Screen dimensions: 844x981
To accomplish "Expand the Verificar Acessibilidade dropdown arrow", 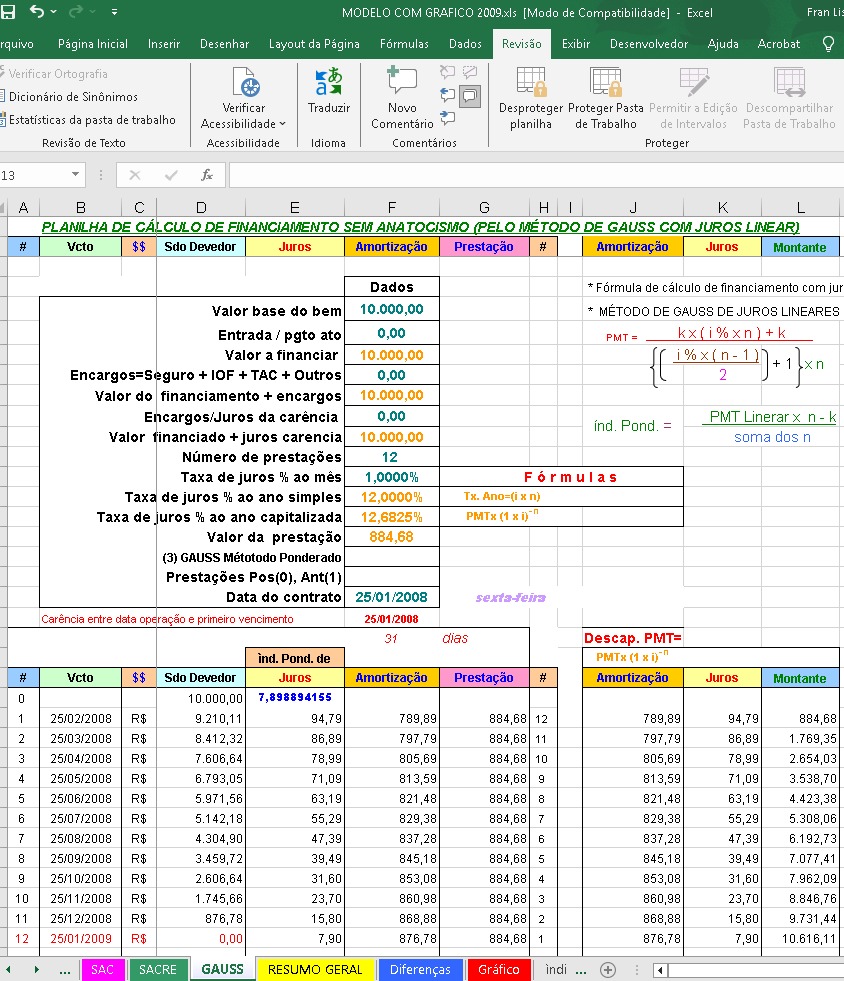I will (x=282, y=124).
